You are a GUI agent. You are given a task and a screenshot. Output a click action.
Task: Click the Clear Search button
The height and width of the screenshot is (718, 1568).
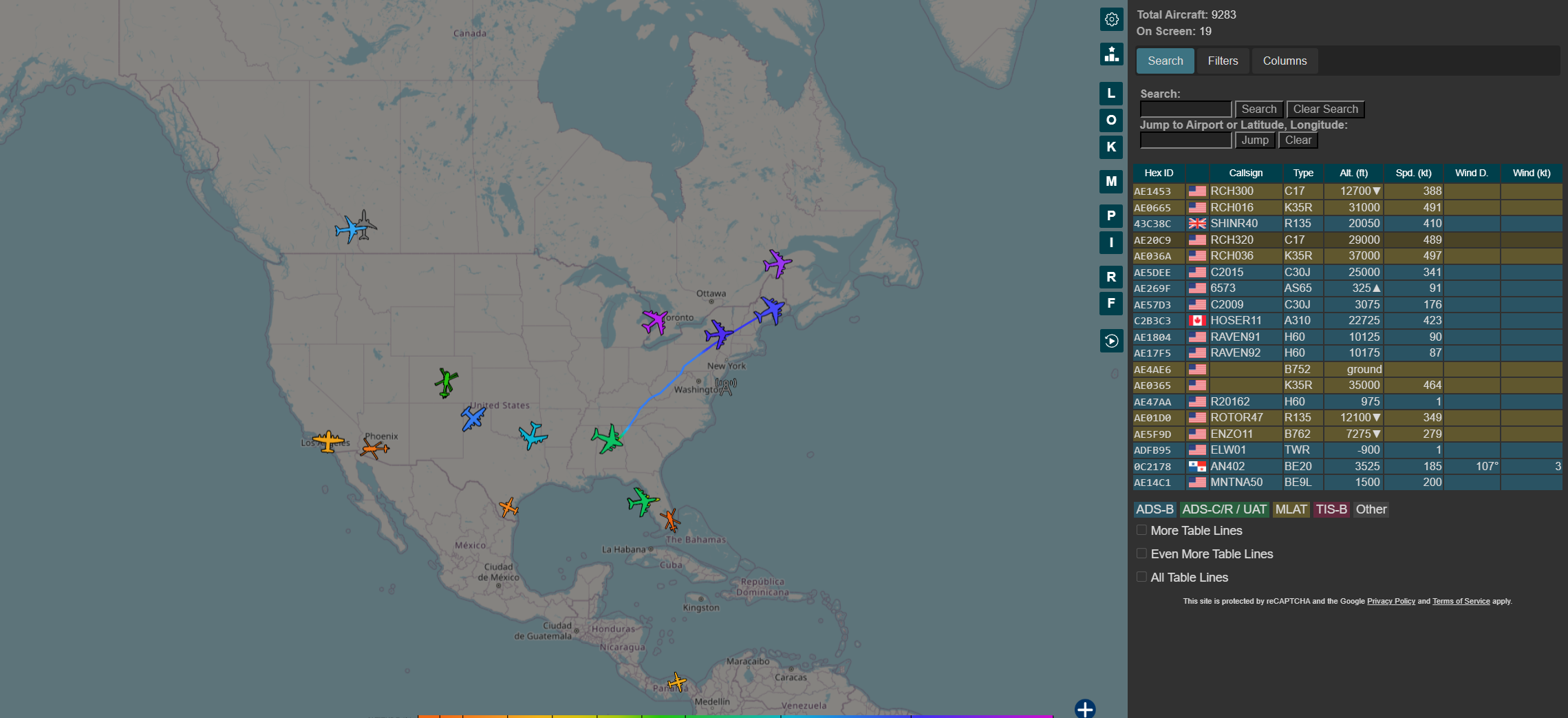point(1325,109)
